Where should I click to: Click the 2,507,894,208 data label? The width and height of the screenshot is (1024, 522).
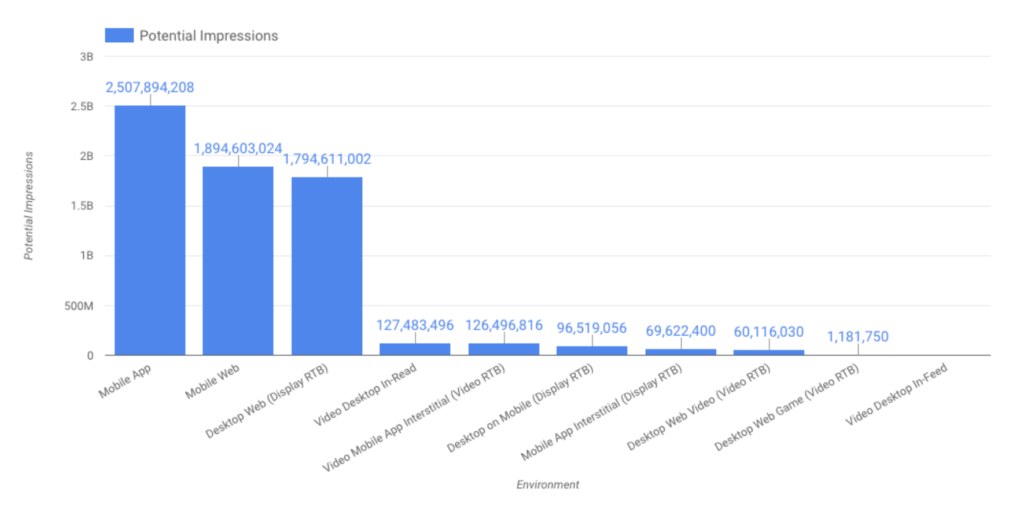(x=150, y=87)
